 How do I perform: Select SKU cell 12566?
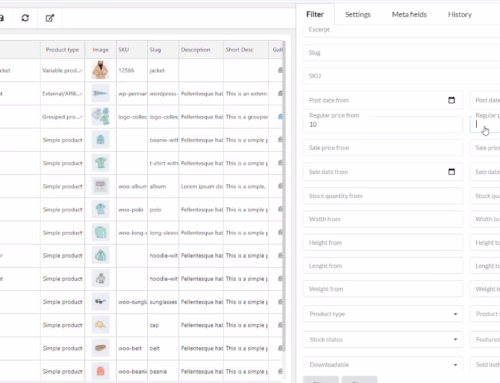pos(132,70)
